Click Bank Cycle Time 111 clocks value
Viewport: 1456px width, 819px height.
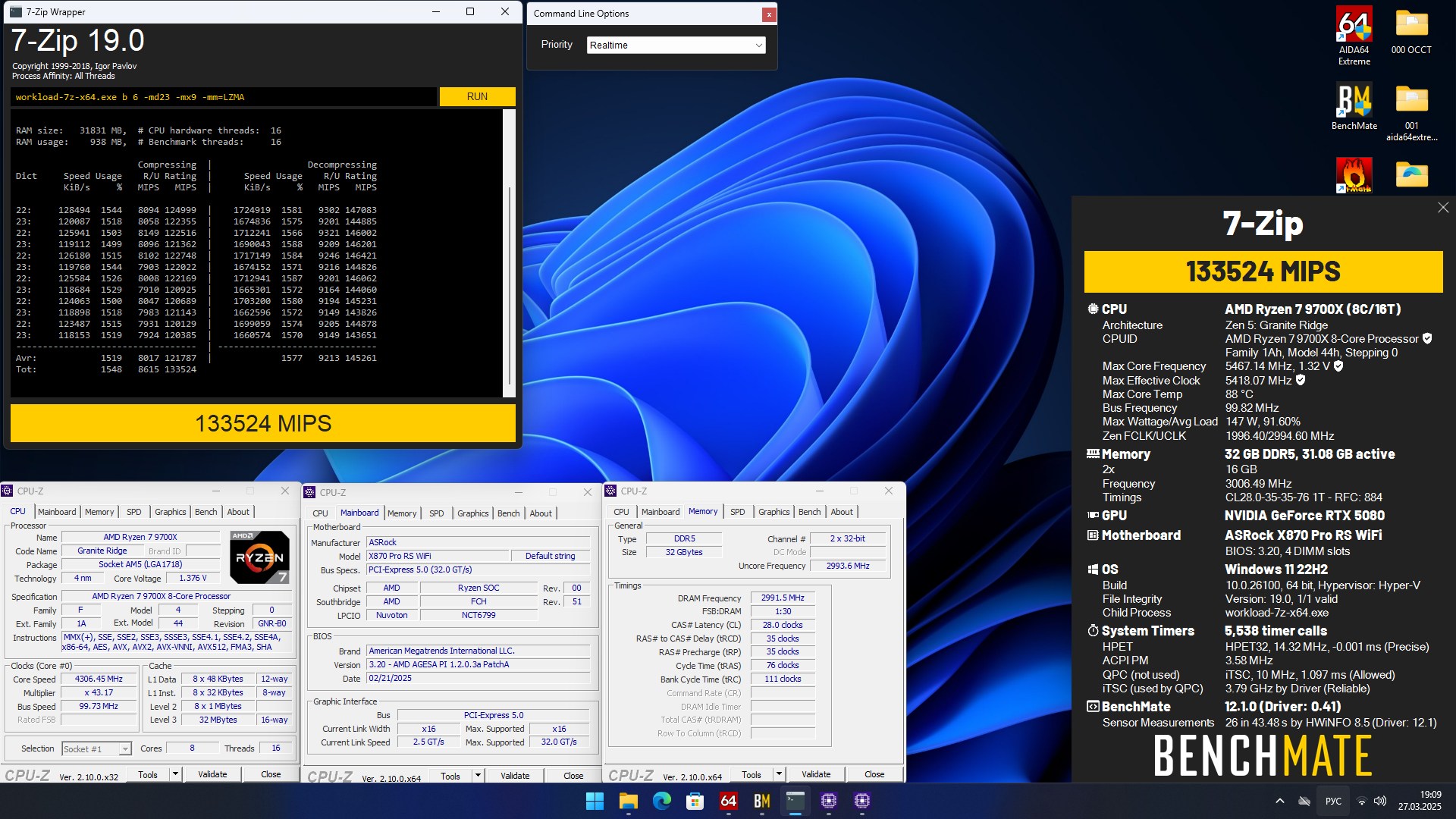pos(783,679)
